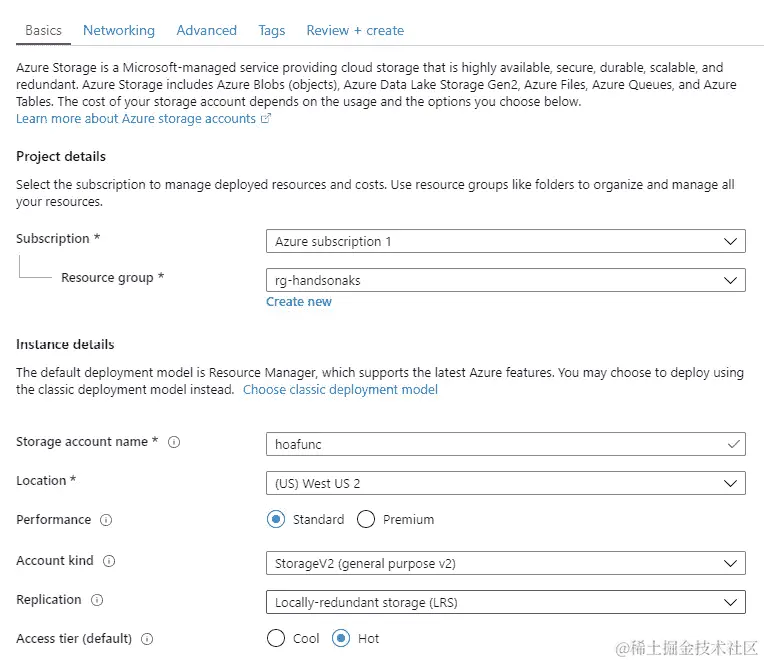Expand the Account kind dropdown

pos(505,563)
